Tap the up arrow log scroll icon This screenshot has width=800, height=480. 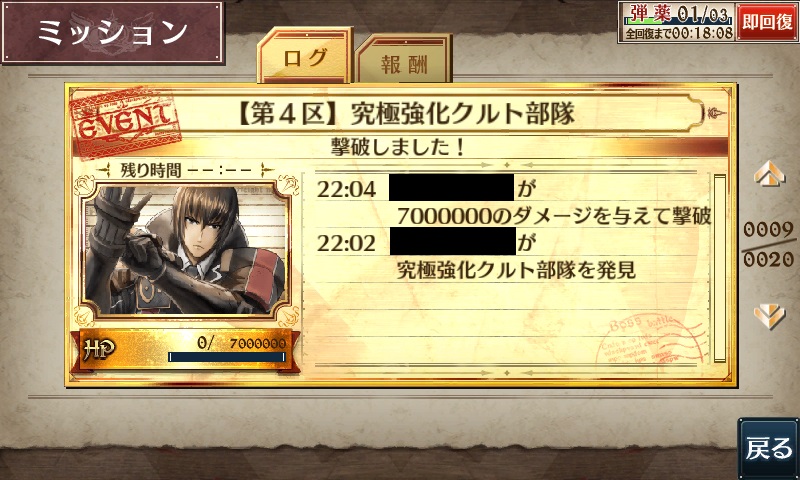(x=769, y=173)
